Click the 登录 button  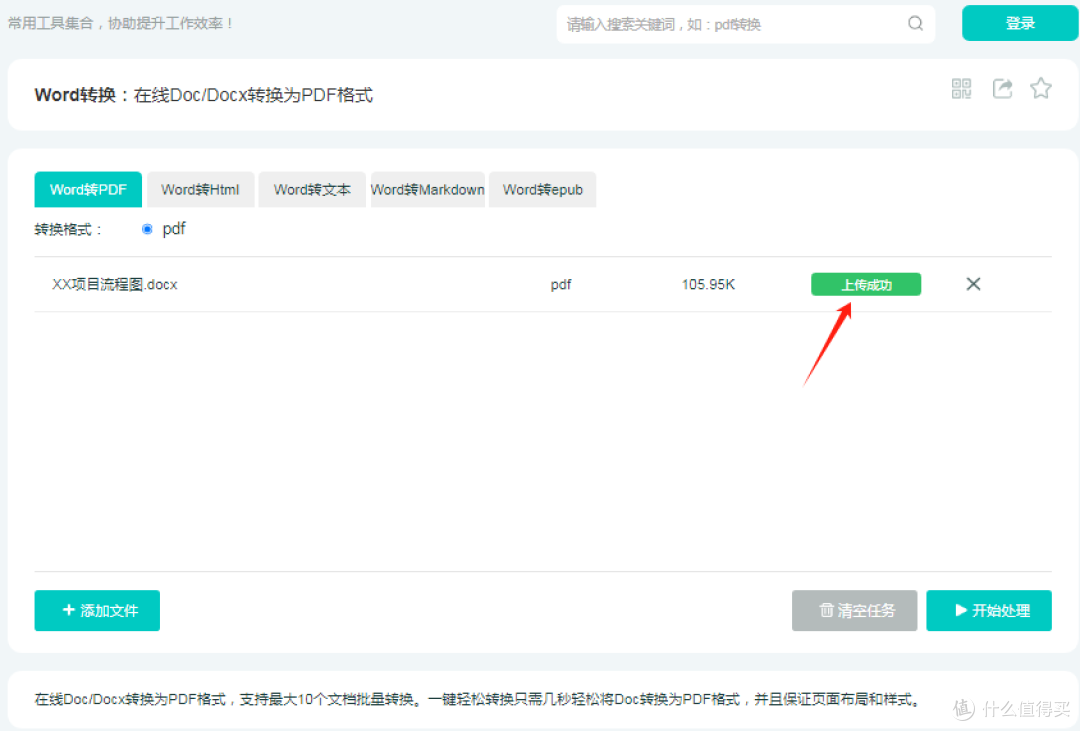tap(1020, 23)
